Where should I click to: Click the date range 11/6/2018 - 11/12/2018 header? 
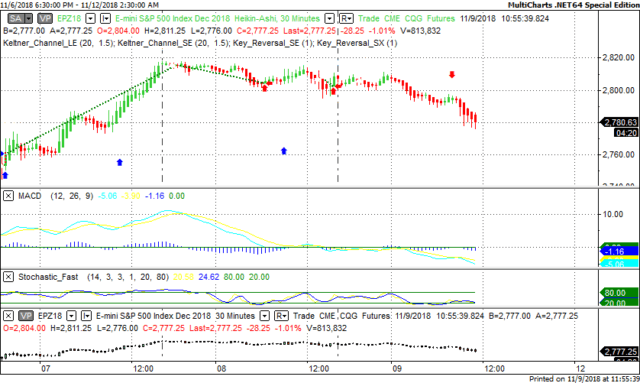tap(80, 5)
